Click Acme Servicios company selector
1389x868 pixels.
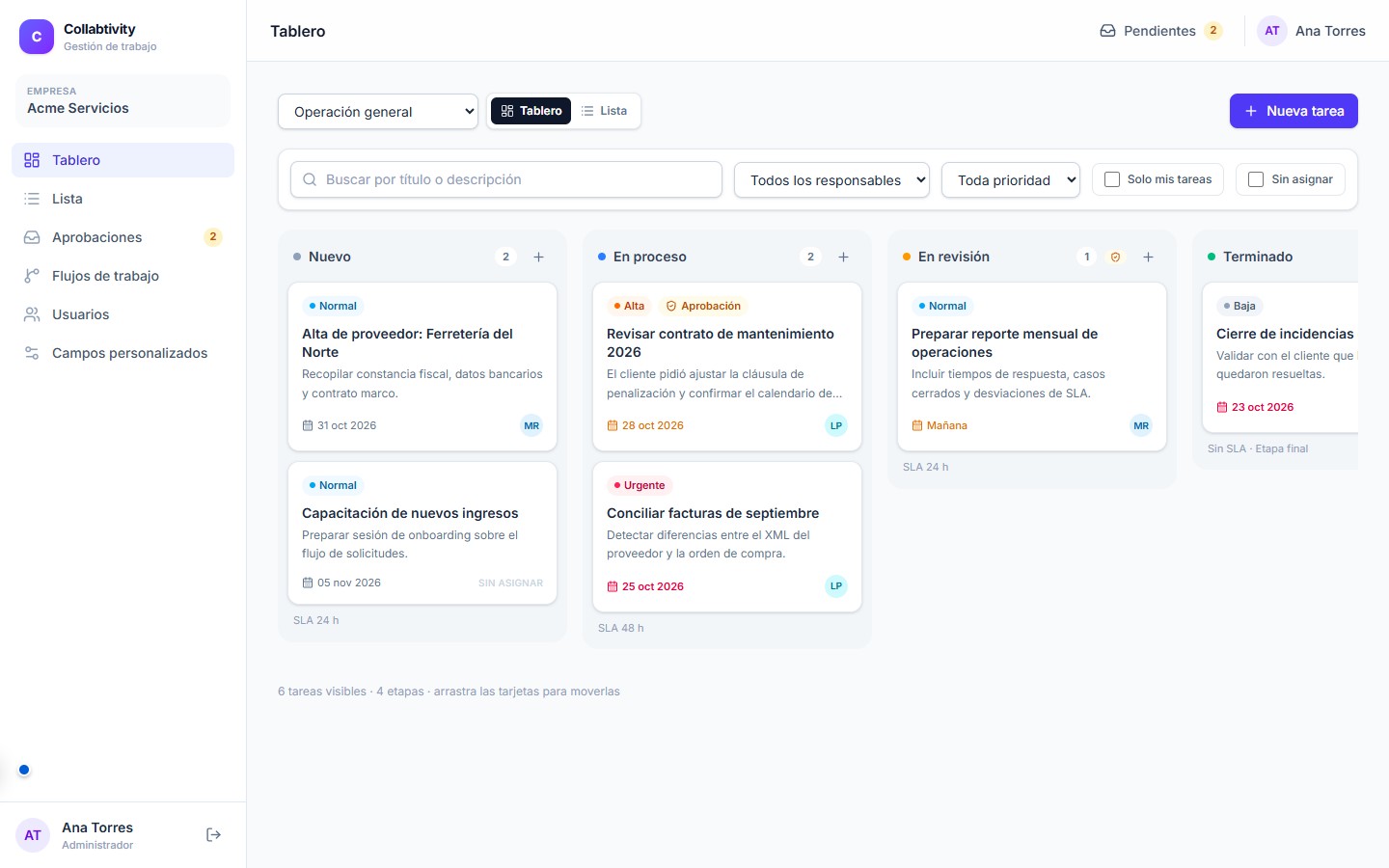tap(123, 100)
